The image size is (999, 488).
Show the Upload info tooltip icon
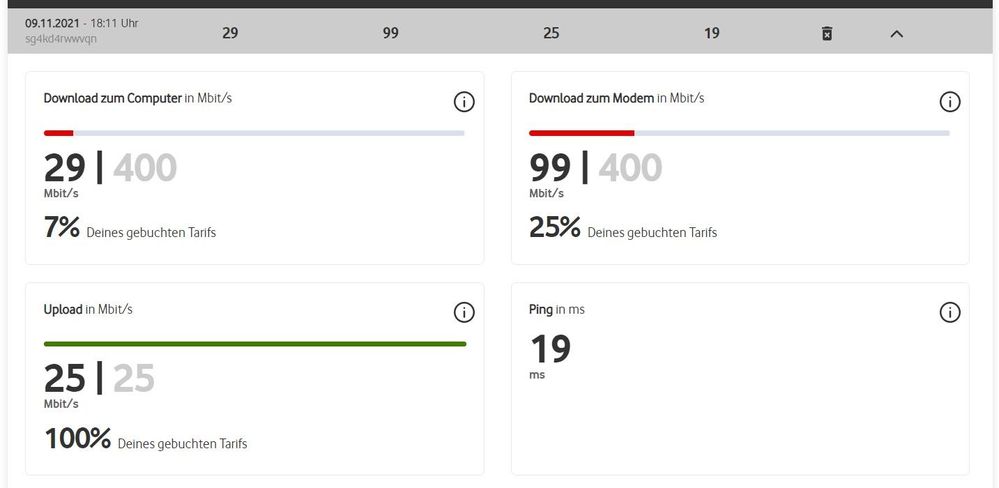coord(464,313)
